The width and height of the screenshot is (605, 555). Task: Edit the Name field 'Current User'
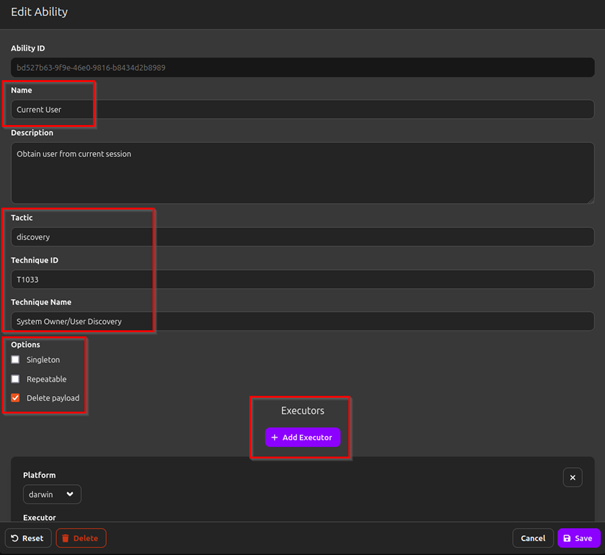(302, 110)
